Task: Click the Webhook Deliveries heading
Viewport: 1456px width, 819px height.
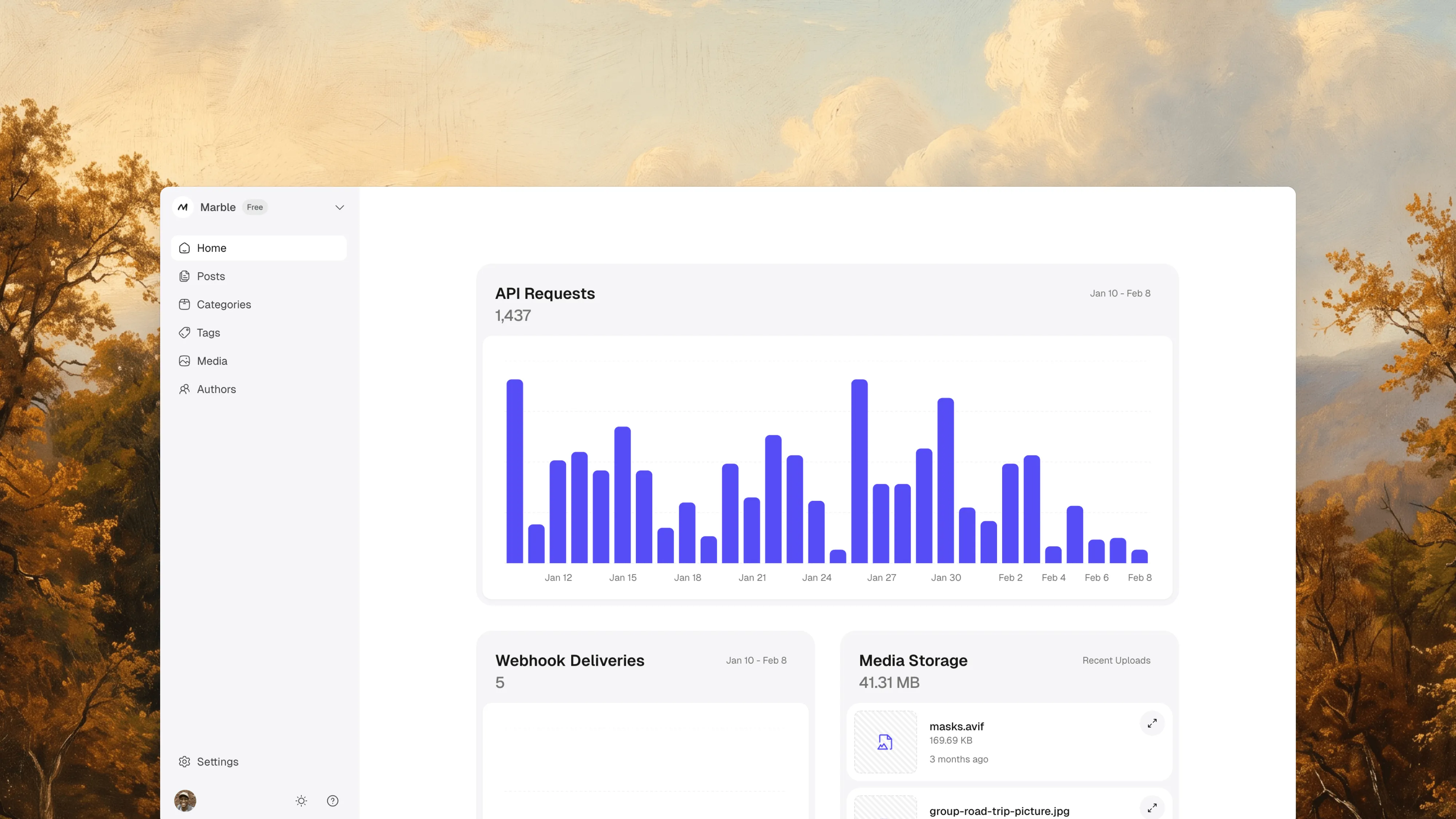Action: tap(570, 661)
